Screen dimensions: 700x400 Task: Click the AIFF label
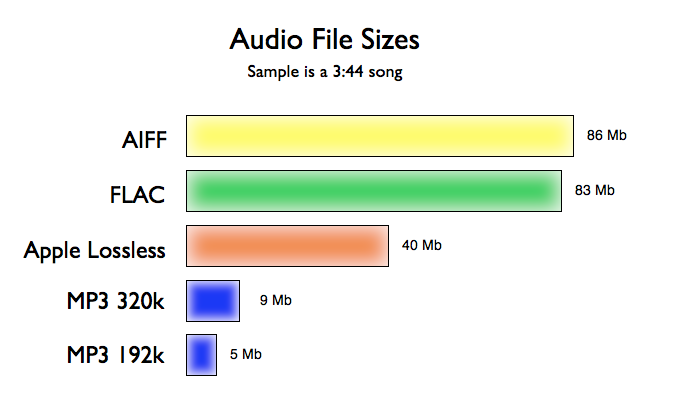pos(145,140)
